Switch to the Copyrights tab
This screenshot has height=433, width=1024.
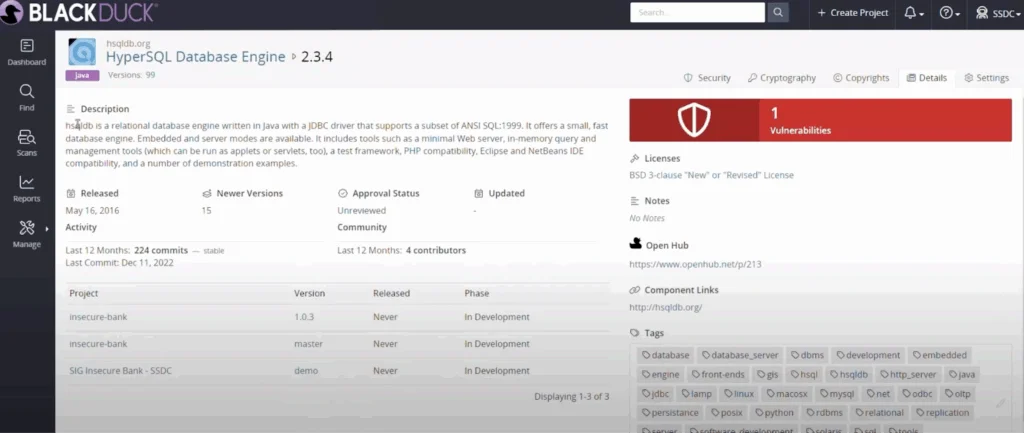(x=861, y=78)
